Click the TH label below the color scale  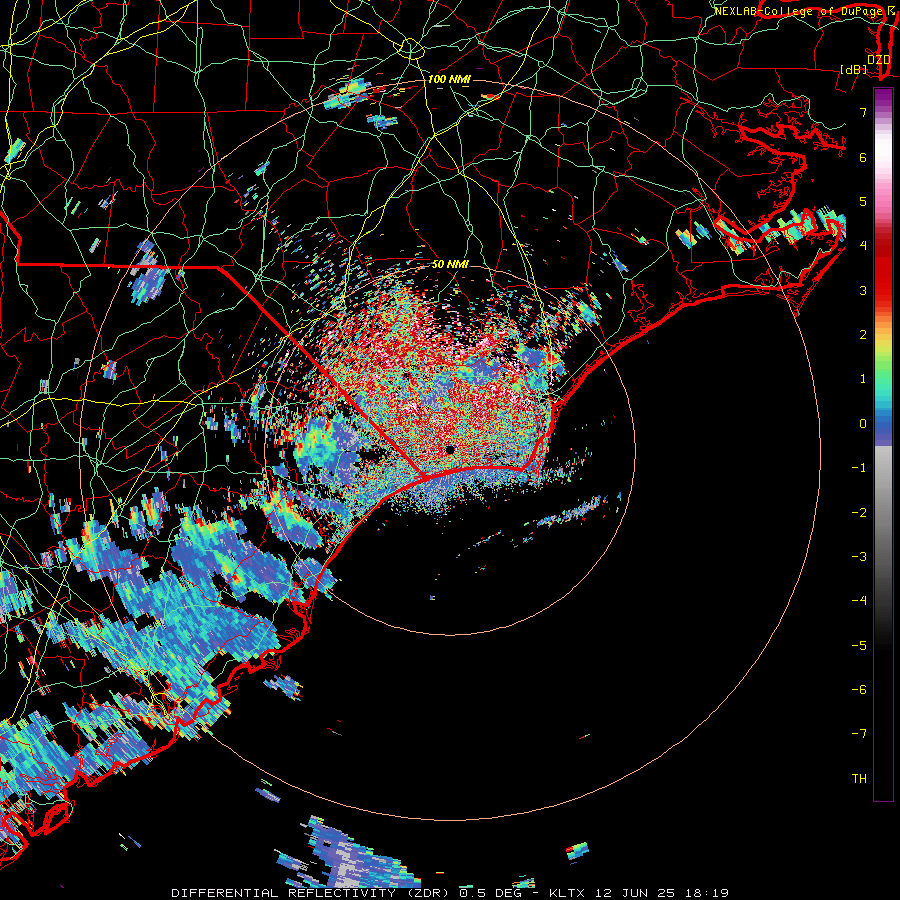859,779
